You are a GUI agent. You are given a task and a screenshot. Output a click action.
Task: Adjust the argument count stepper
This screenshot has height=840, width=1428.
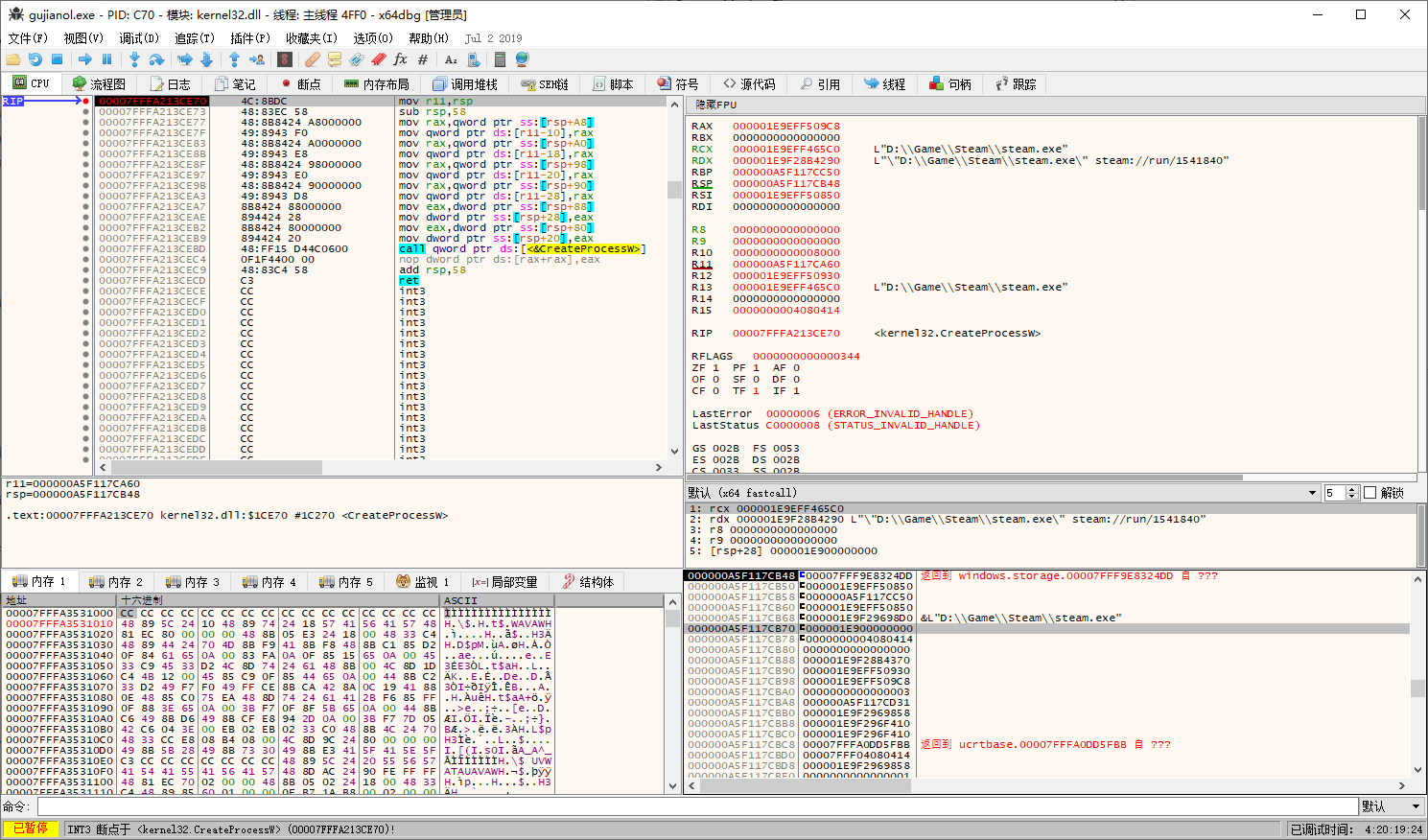1351,492
